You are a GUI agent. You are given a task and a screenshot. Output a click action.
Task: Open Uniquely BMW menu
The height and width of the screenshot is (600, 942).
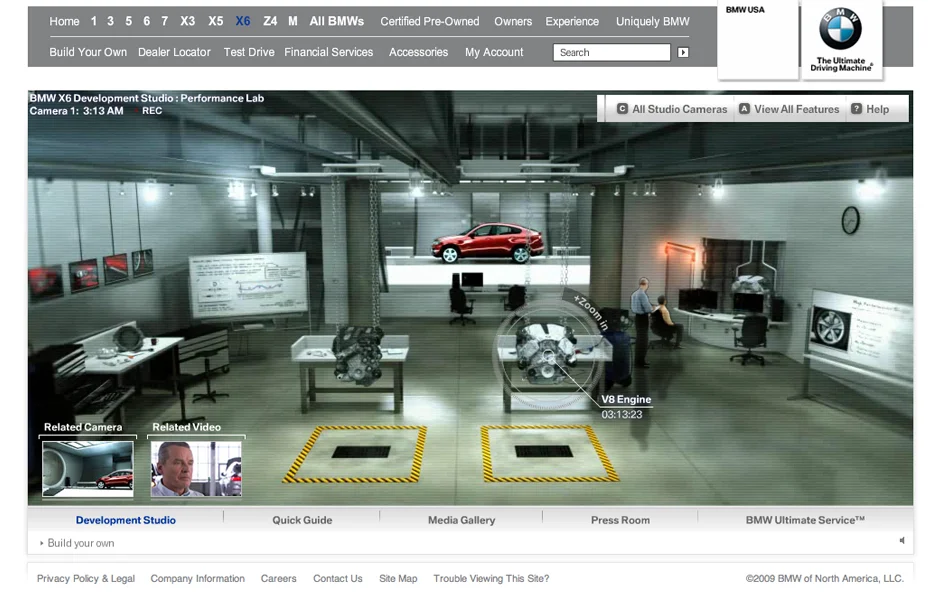(x=652, y=22)
